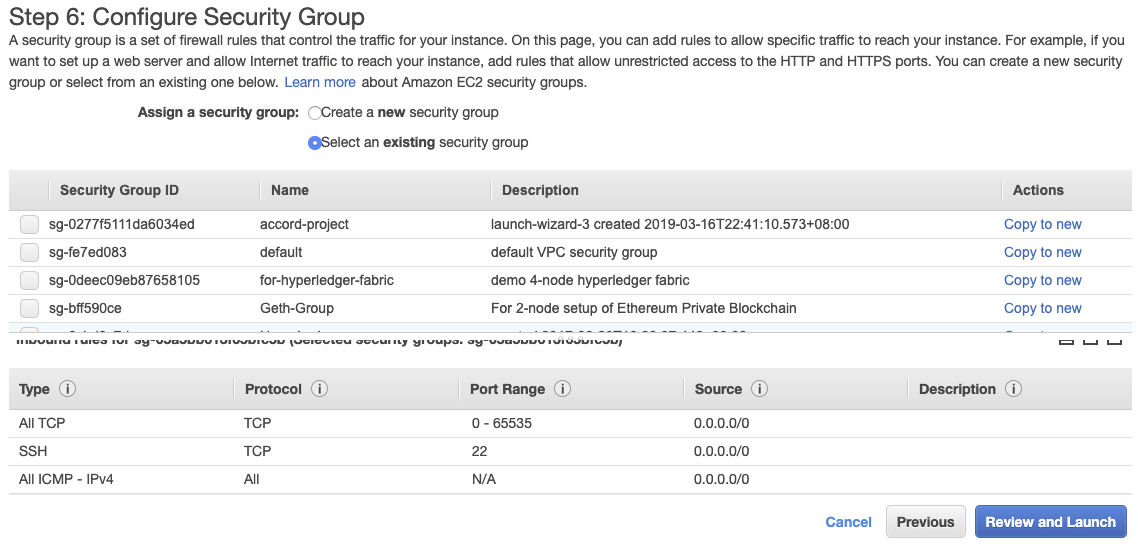The width and height of the screenshot is (1138, 544).
Task: Click the info icon next to Type
Action: pyautogui.click(x=68, y=389)
